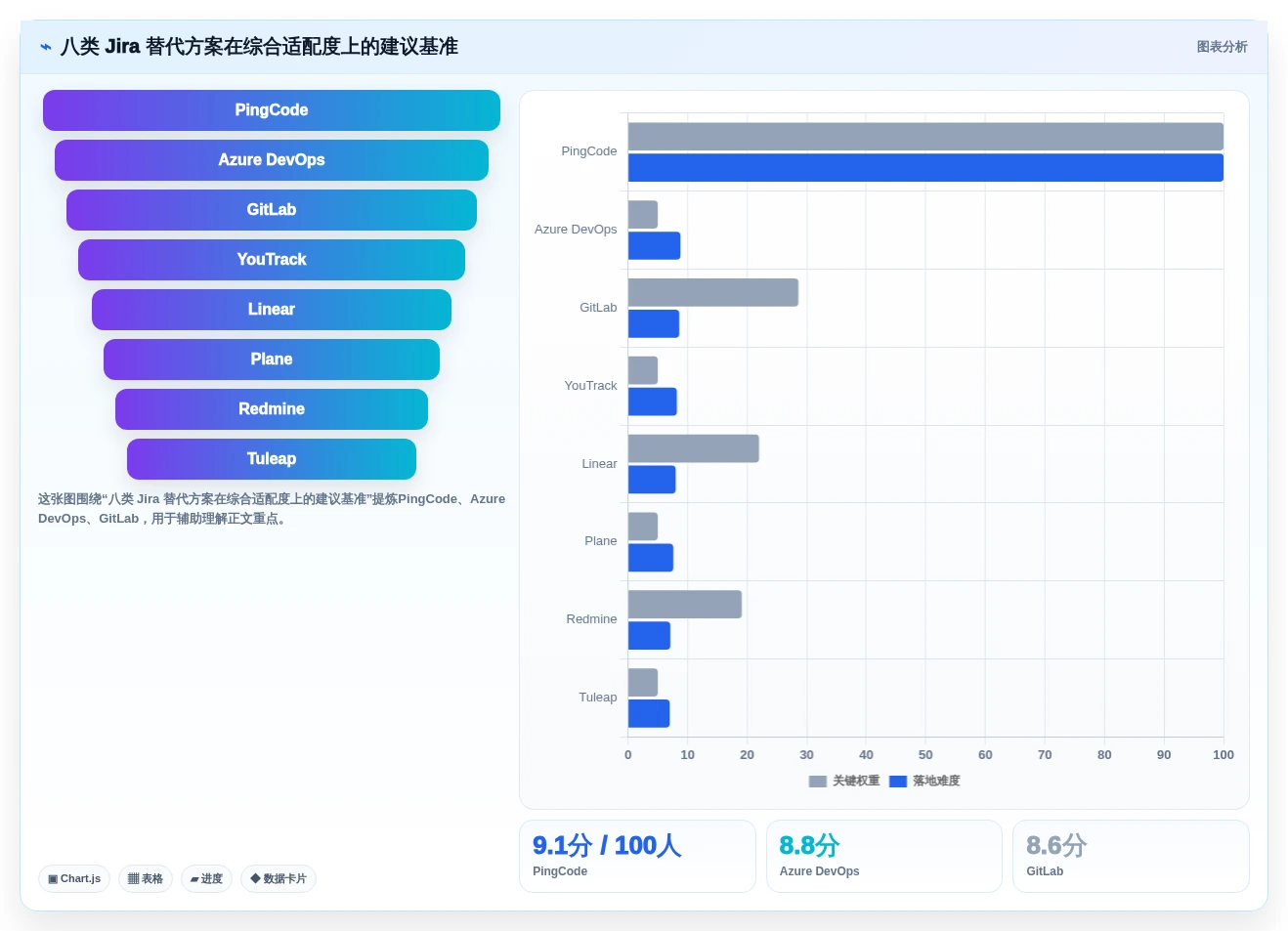Choose the YouTrack funnel bar
The width and height of the screenshot is (1288, 931).
click(x=272, y=260)
